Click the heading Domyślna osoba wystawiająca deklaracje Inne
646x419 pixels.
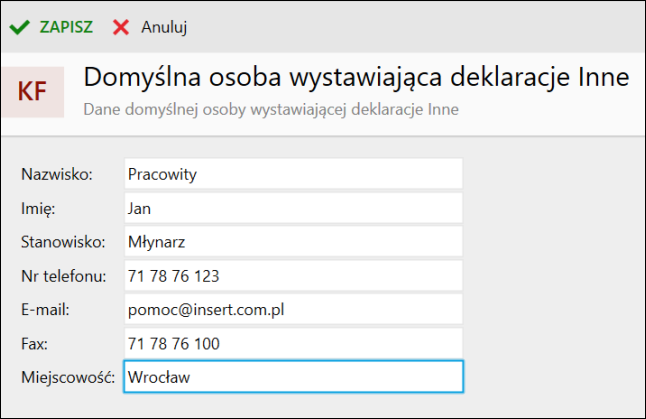pyautogui.click(x=356, y=77)
